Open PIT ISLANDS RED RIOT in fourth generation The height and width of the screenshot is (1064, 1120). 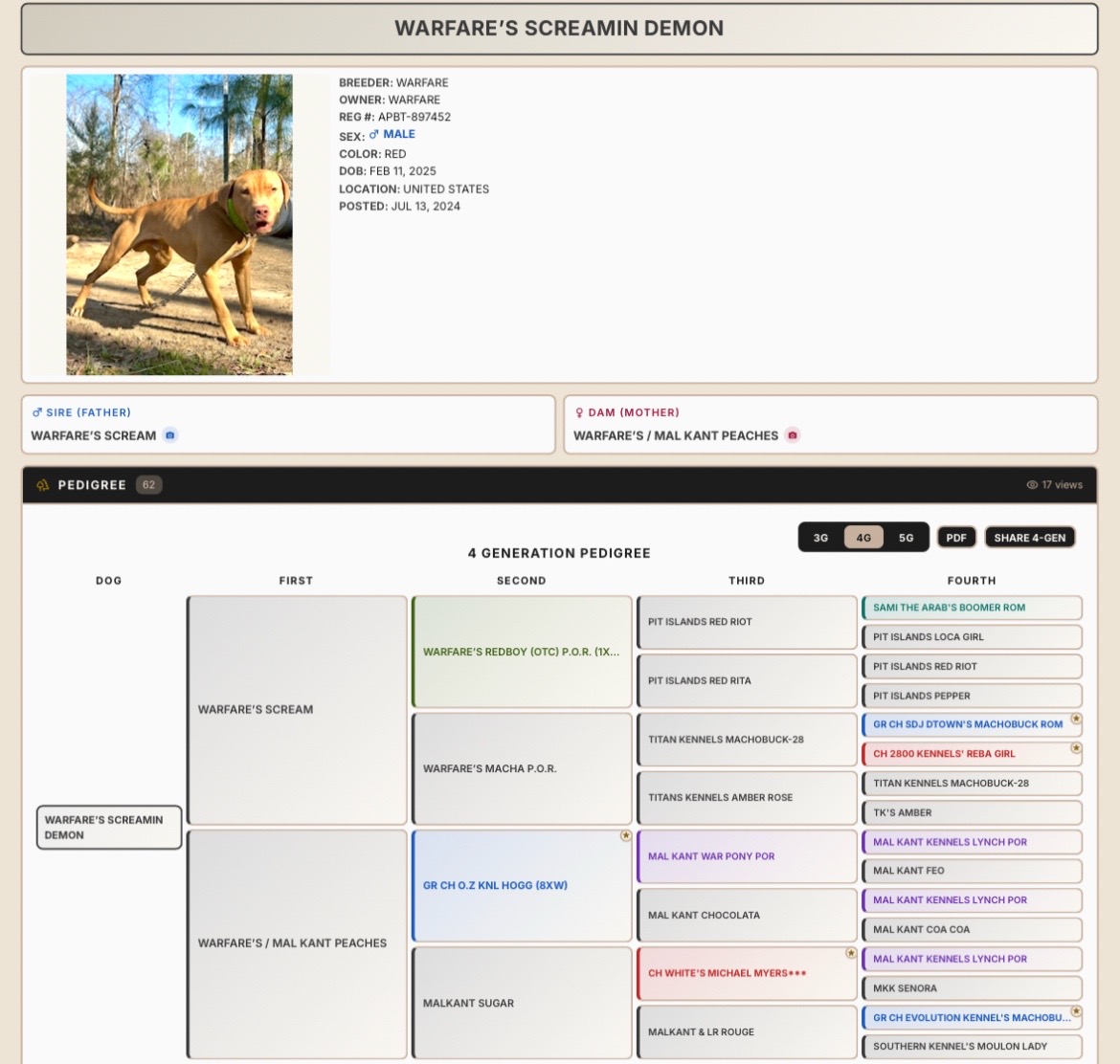972,666
